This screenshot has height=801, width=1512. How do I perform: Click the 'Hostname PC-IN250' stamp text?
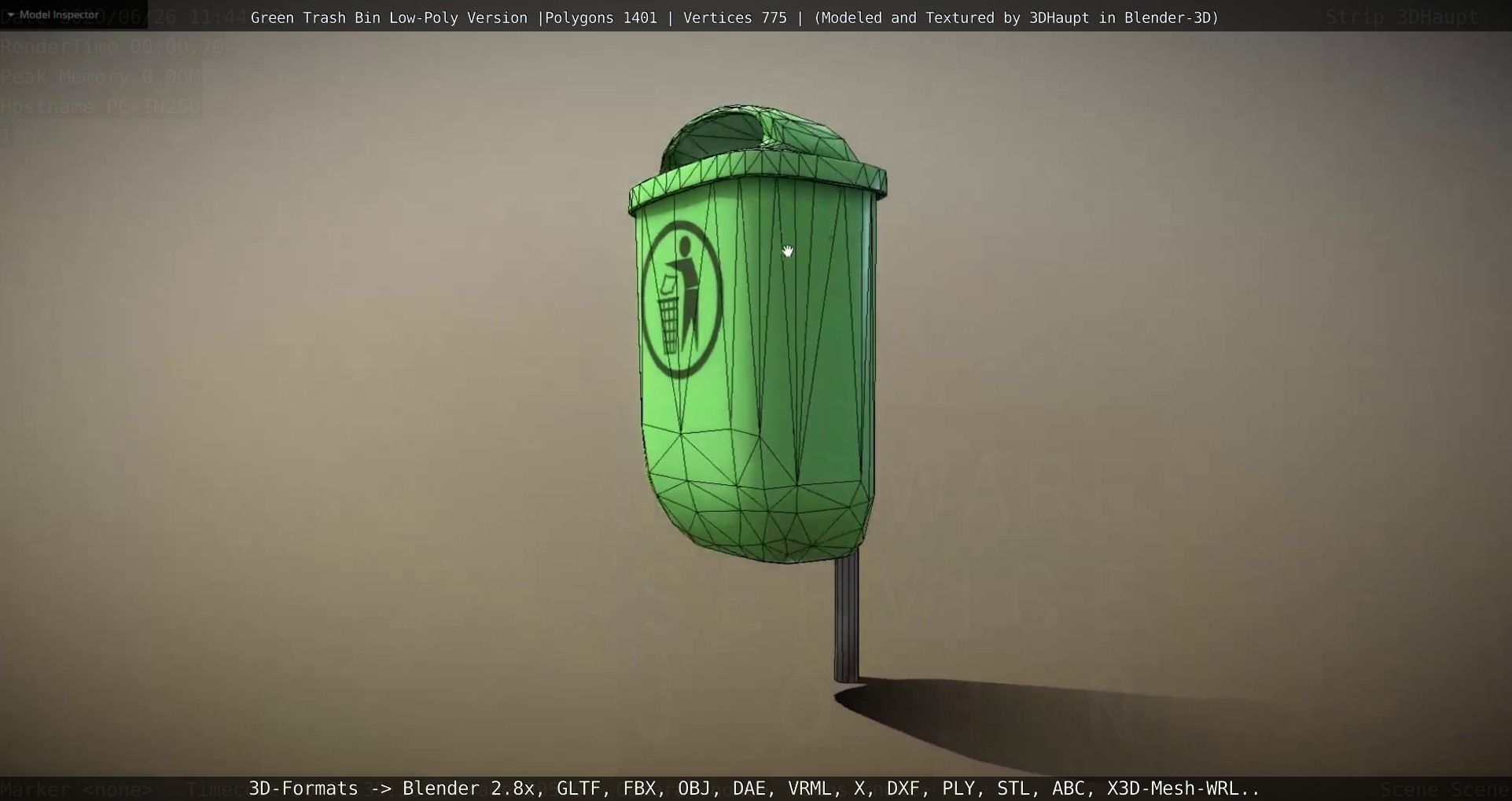pos(101,107)
